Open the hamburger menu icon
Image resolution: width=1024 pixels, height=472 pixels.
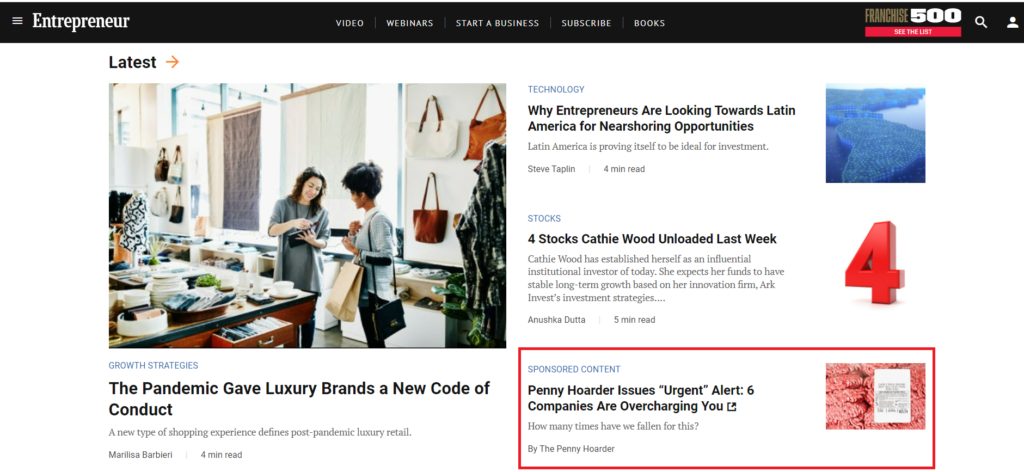(18, 21)
